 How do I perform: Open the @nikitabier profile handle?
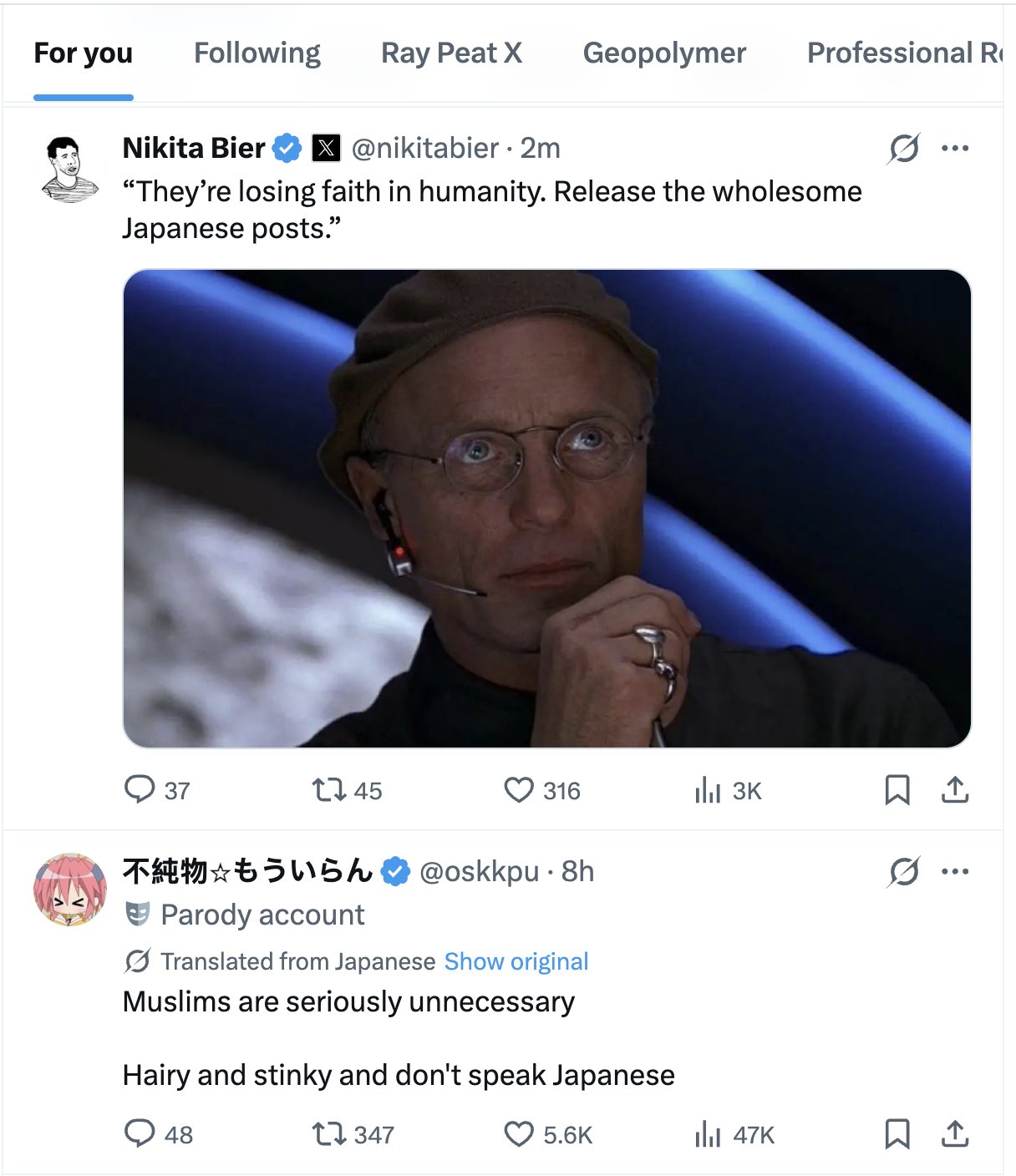point(424,149)
